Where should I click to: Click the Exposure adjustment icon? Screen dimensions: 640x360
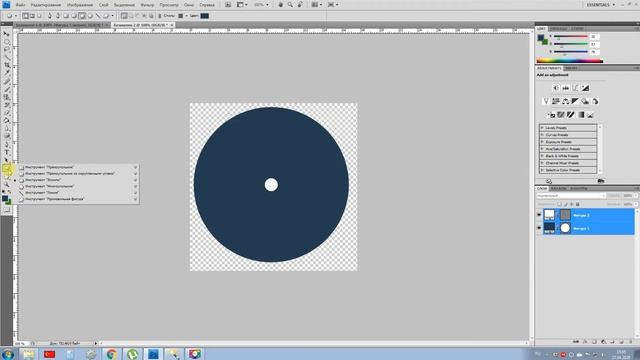tap(585, 88)
